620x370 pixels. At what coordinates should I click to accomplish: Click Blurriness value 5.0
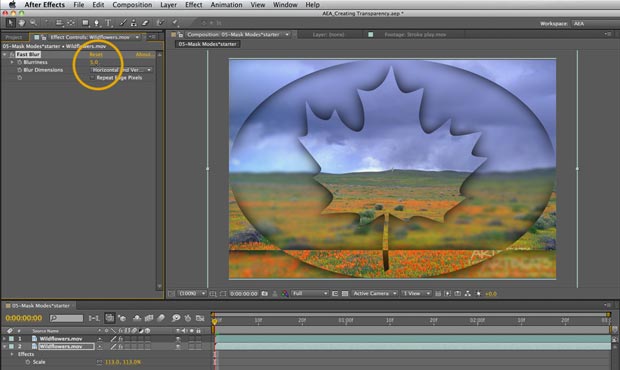94,62
